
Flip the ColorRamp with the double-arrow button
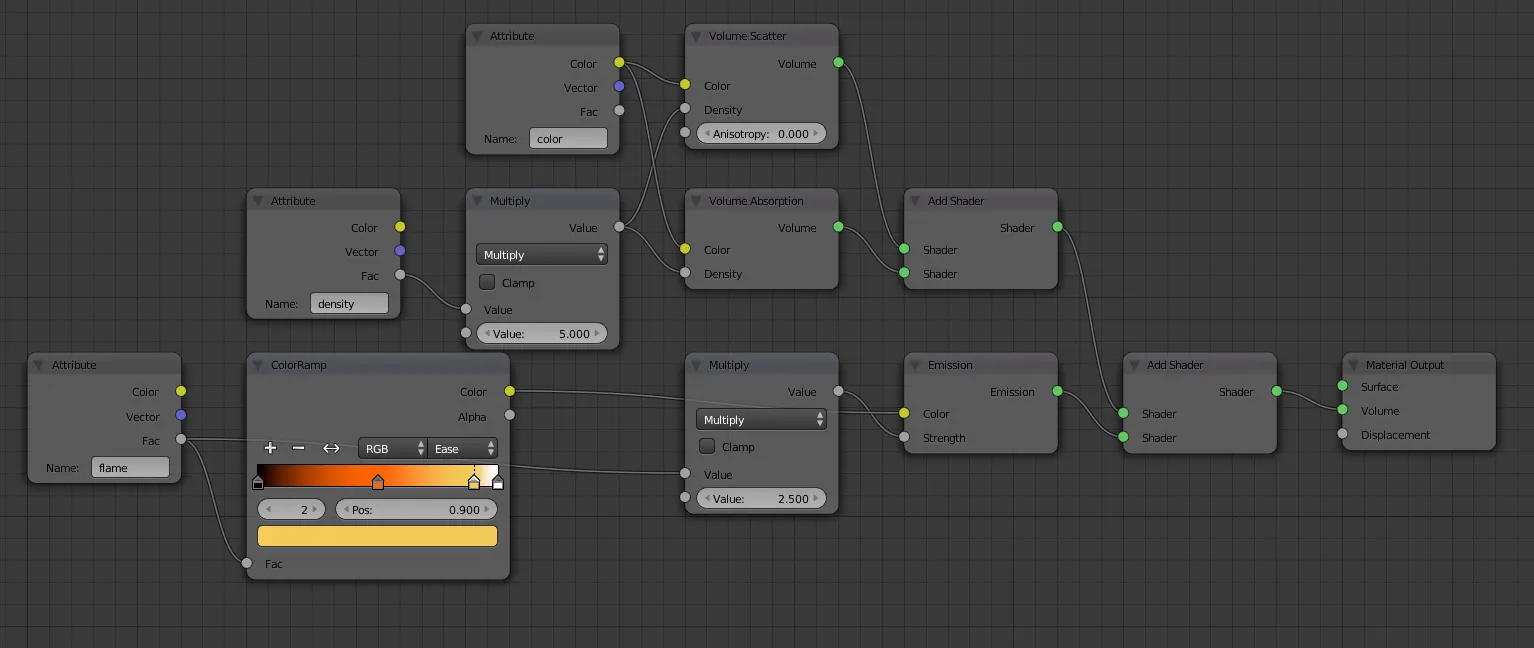tap(331, 448)
